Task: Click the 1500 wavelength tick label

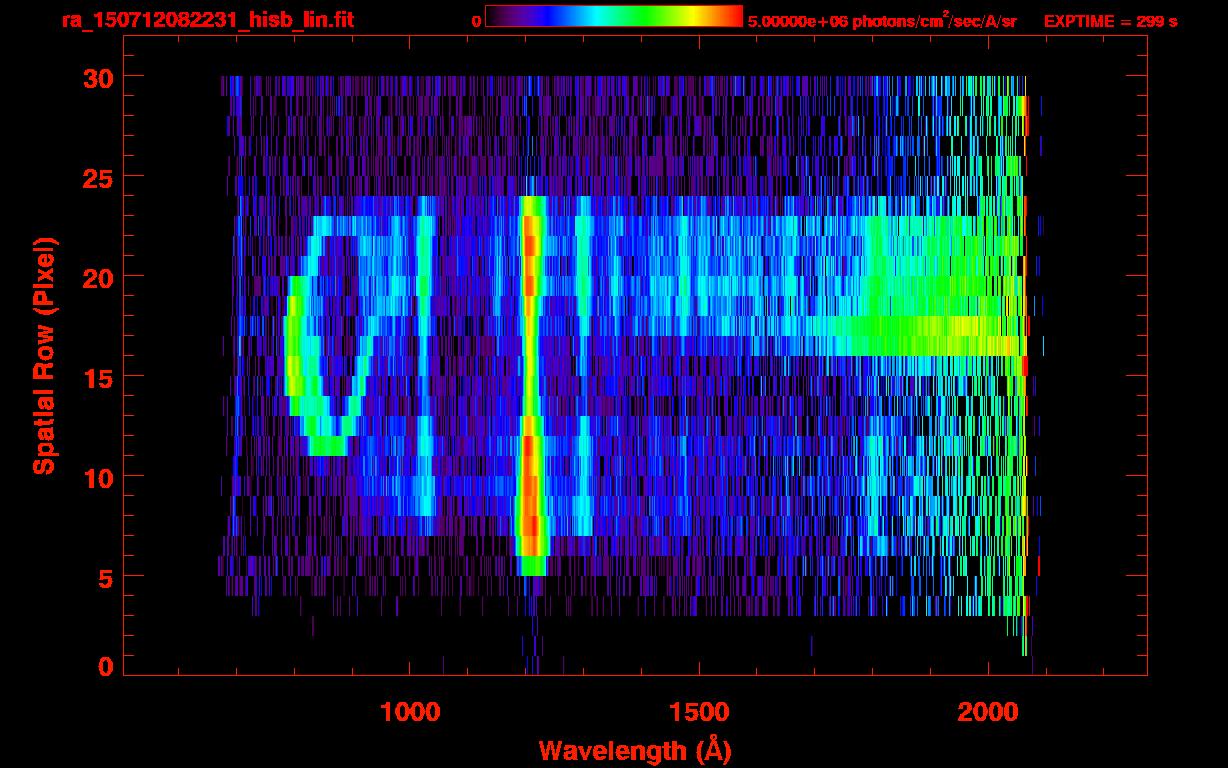Action: click(699, 712)
